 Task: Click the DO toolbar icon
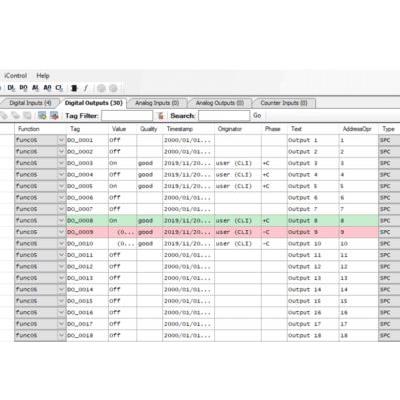[x=23, y=88]
